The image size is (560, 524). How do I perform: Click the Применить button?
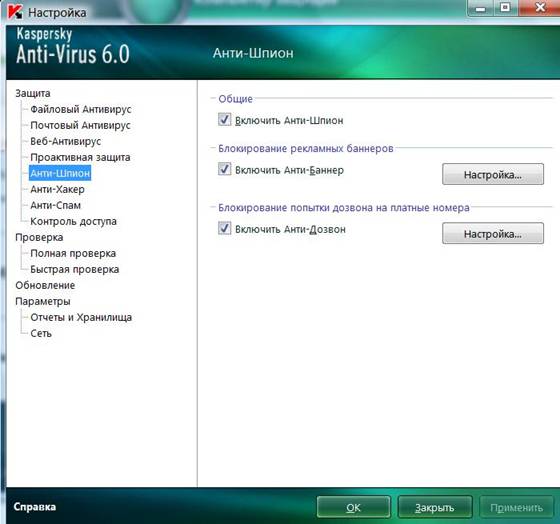click(x=516, y=507)
